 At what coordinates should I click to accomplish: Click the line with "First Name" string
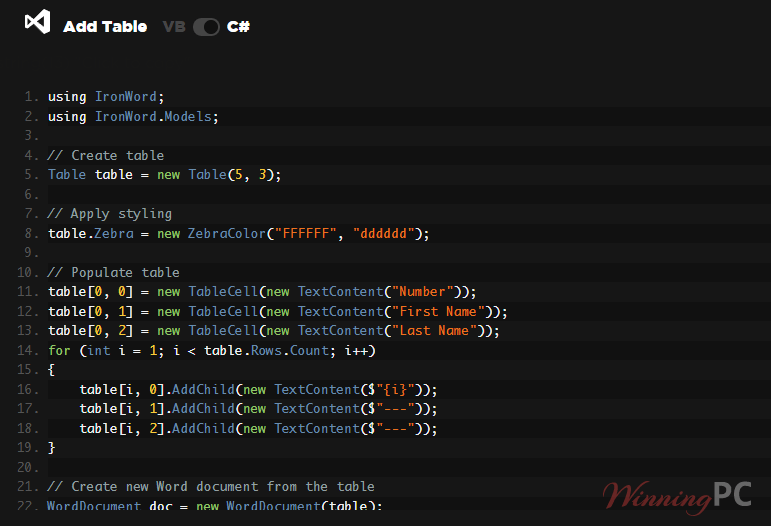pyautogui.click(x=278, y=312)
